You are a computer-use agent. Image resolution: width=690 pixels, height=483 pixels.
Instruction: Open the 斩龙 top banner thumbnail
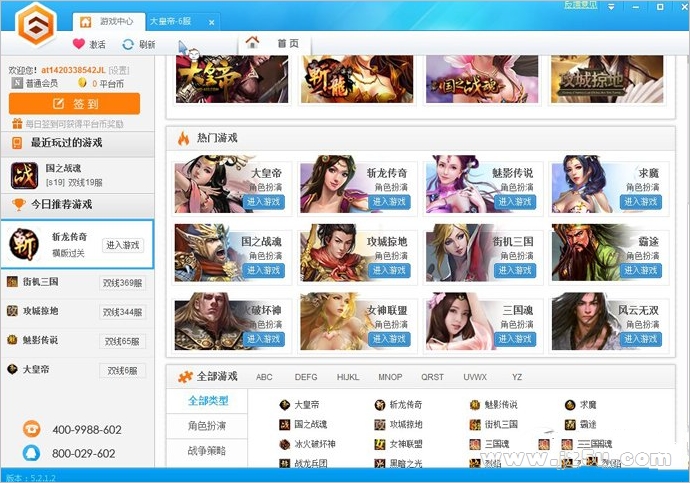pos(357,79)
